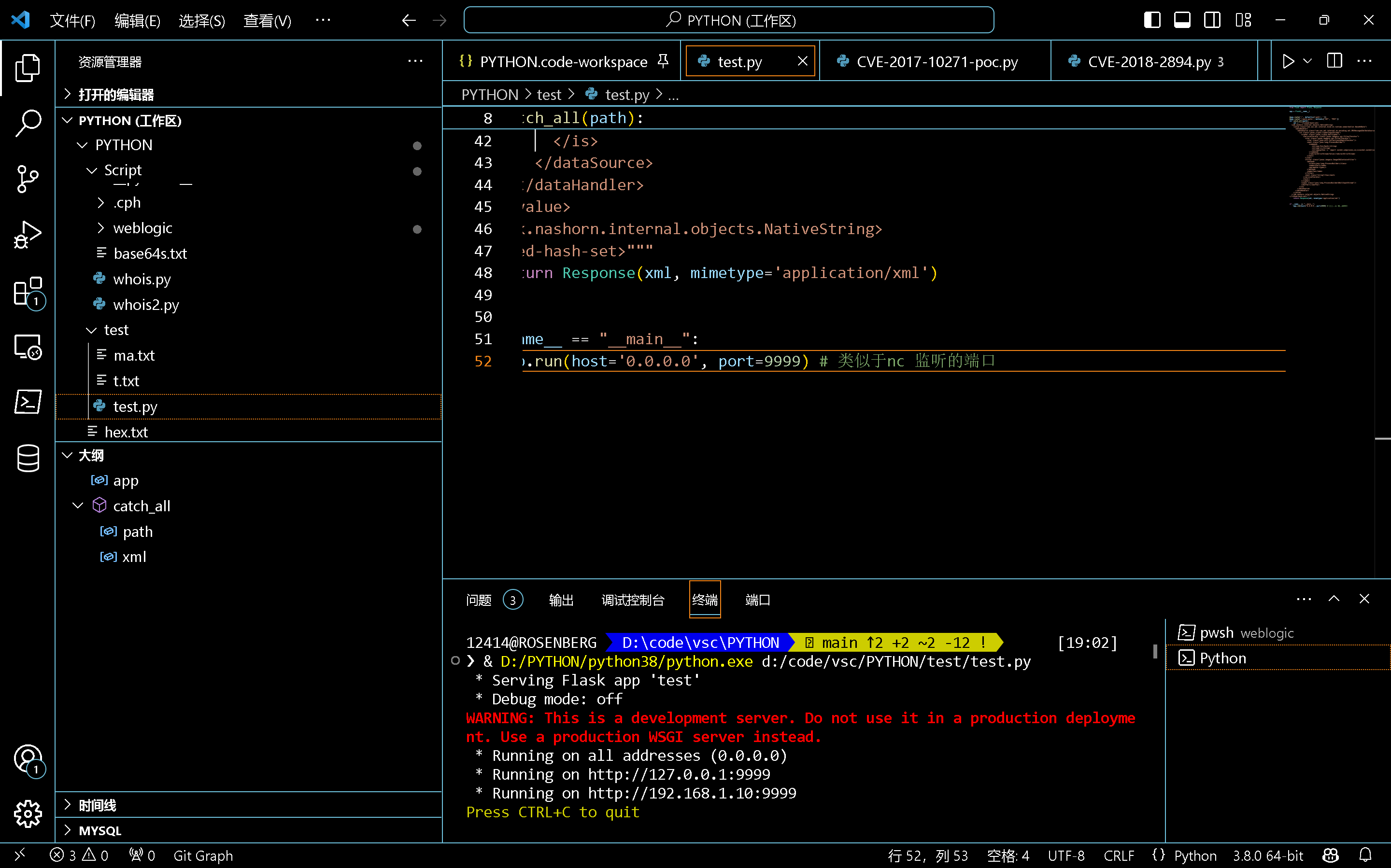
Task: Open Git Graph from status bar
Action: 203,855
